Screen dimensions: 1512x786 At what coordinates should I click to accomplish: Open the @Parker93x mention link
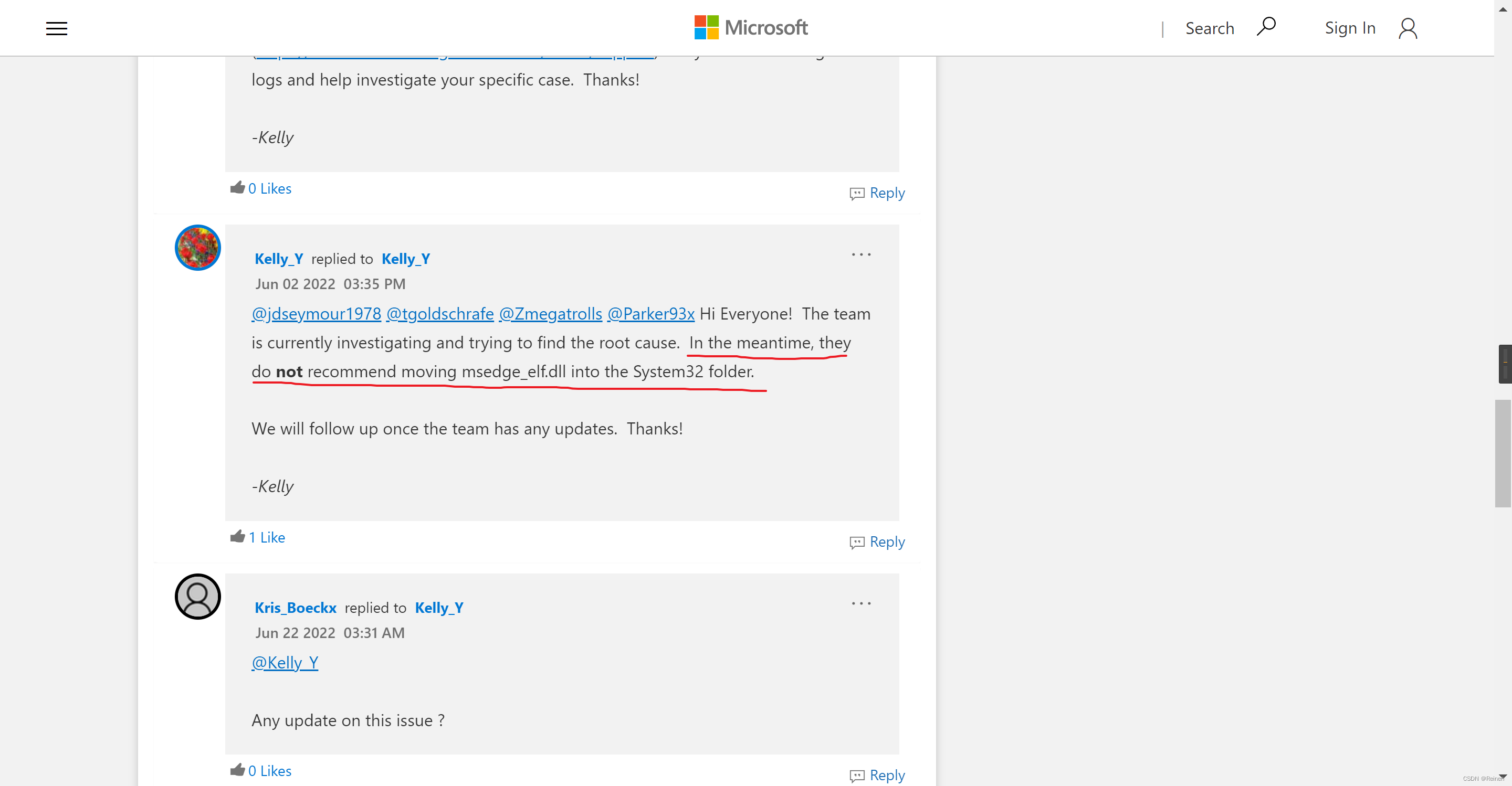coord(650,314)
